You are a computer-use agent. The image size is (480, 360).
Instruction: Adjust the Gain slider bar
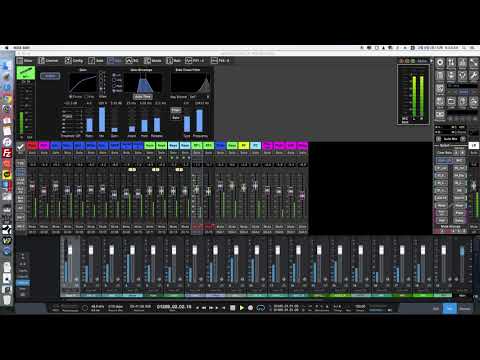[114, 129]
